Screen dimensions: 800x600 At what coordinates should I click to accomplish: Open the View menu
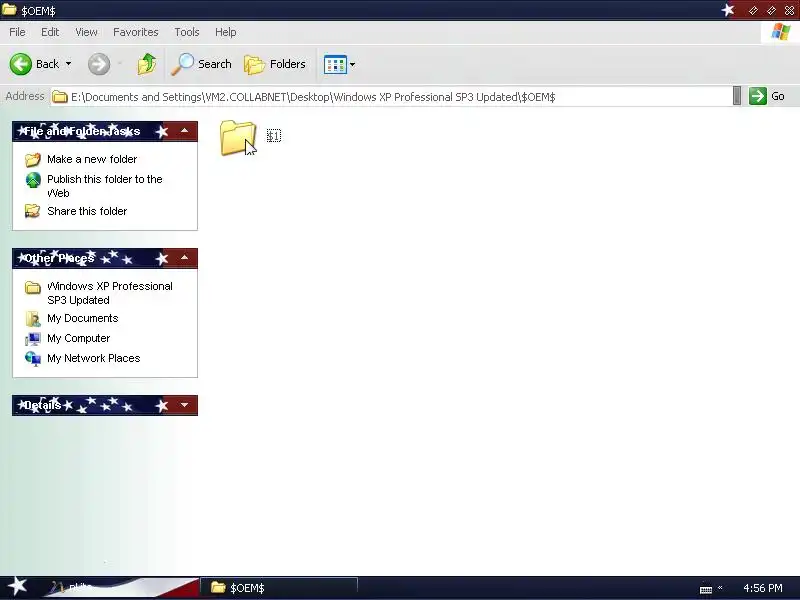point(86,32)
